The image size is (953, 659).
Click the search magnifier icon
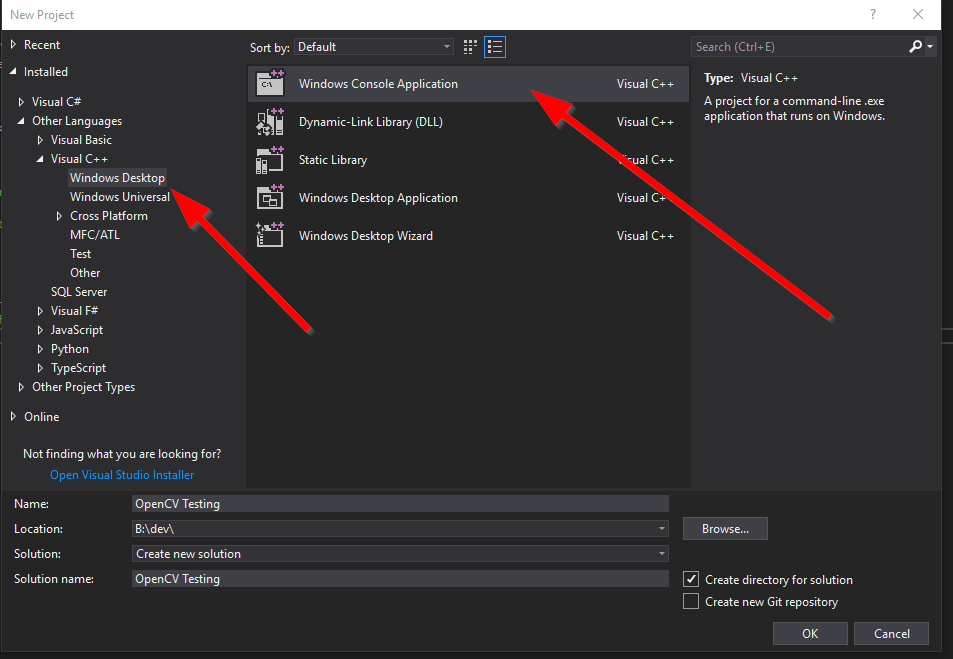pos(915,47)
